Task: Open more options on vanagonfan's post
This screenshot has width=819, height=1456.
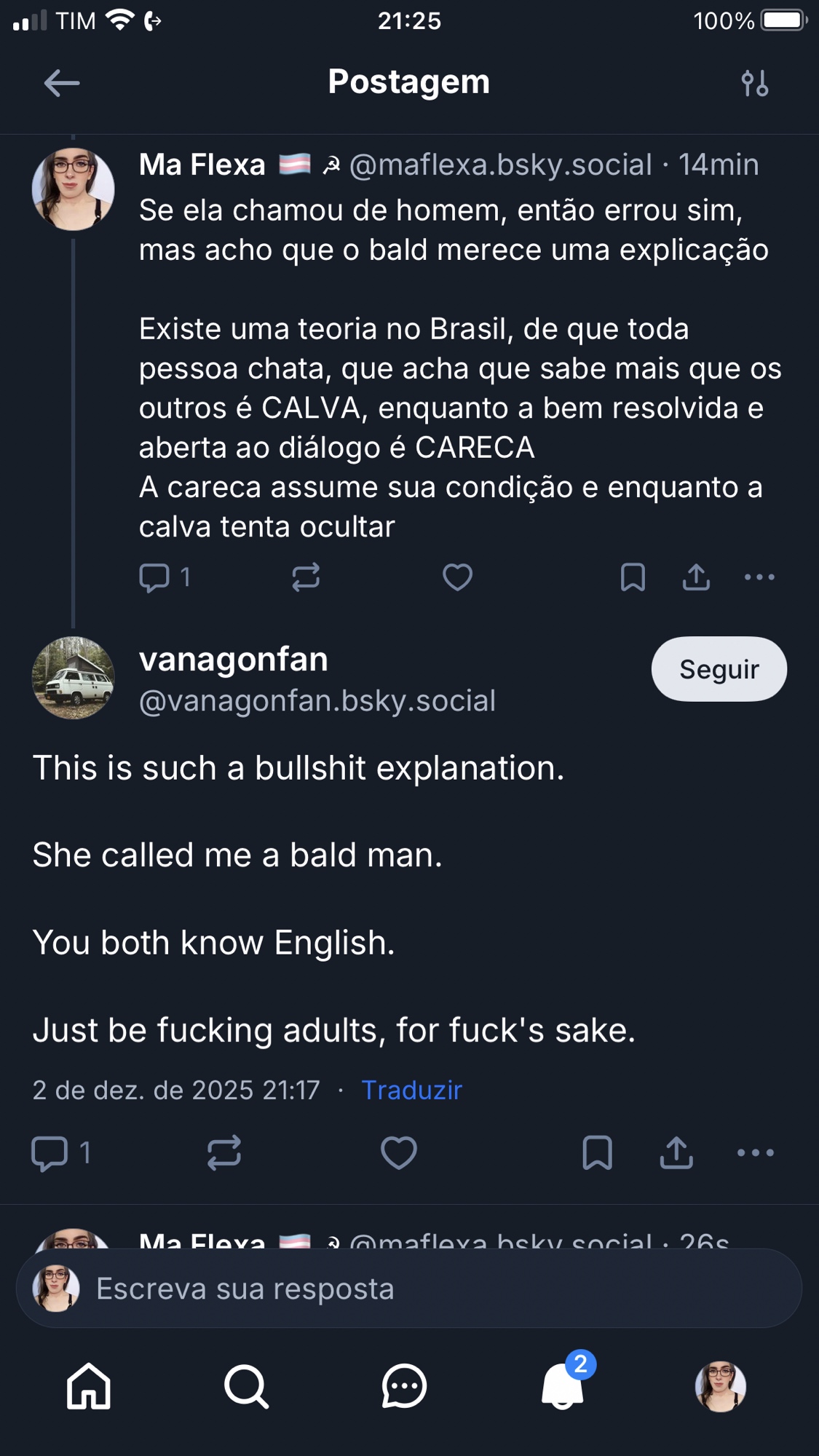Action: pyautogui.click(x=755, y=1152)
